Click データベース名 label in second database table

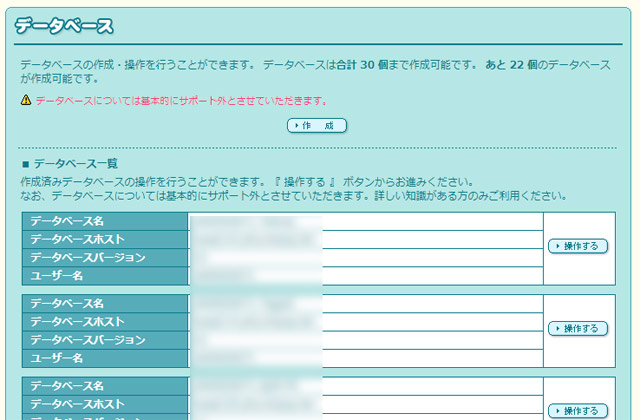67,303
